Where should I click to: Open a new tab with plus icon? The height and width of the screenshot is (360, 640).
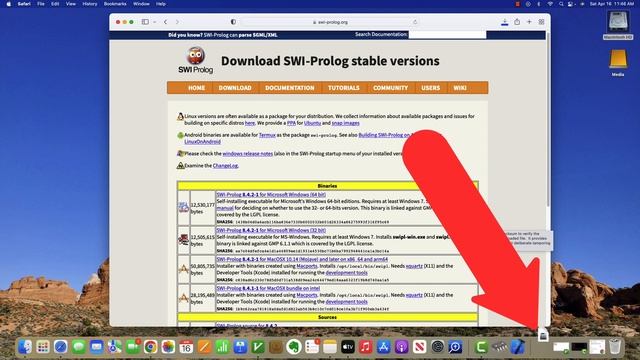[529, 22]
